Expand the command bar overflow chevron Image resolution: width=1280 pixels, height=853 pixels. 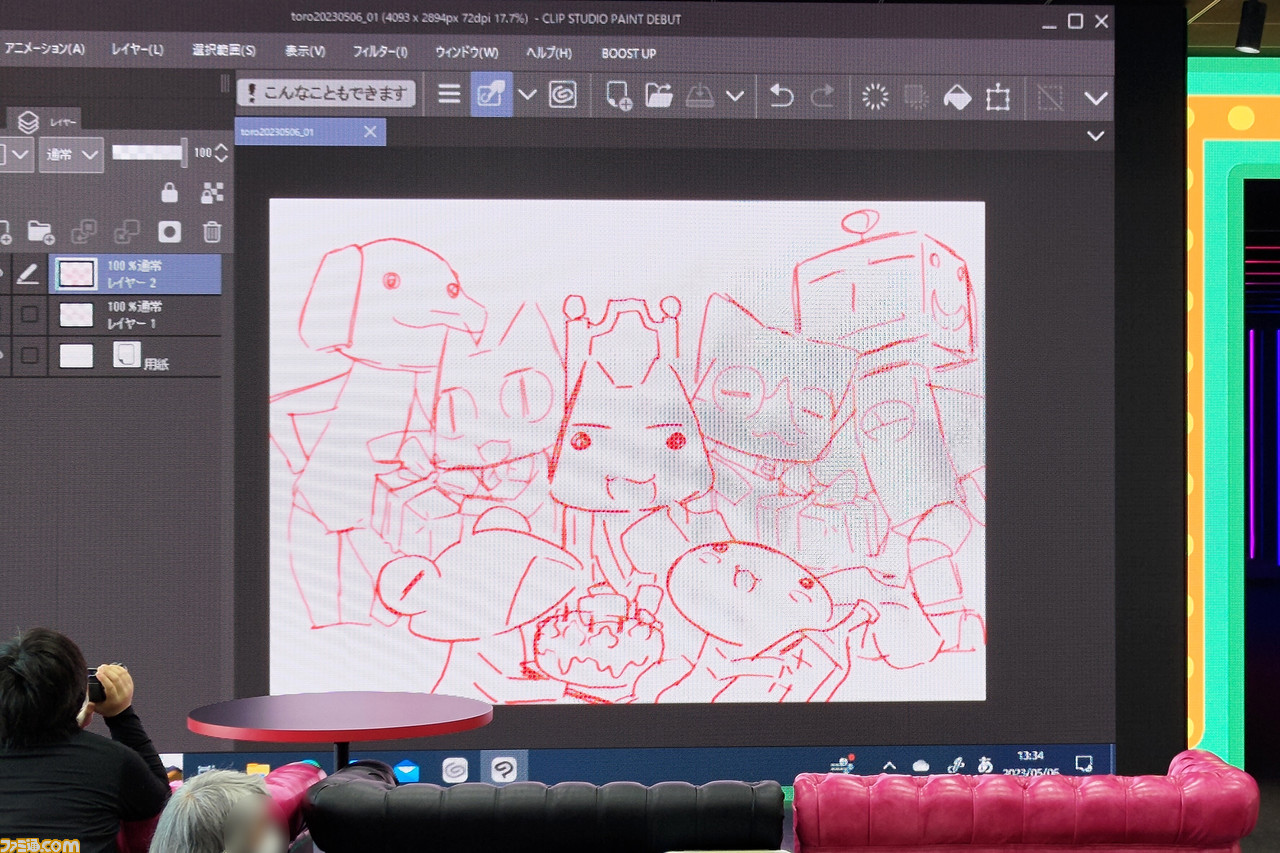pos(1096,98)
